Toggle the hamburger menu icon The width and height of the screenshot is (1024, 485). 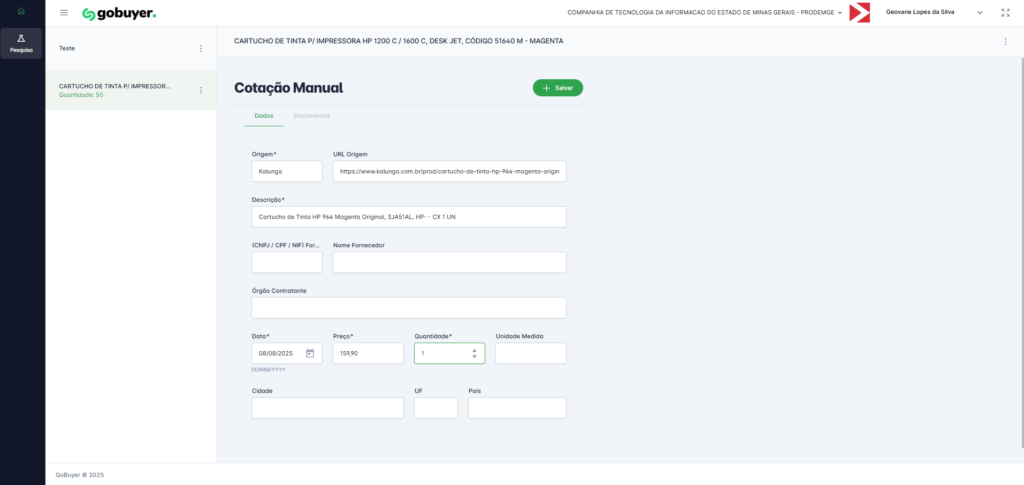click(65, 13)
